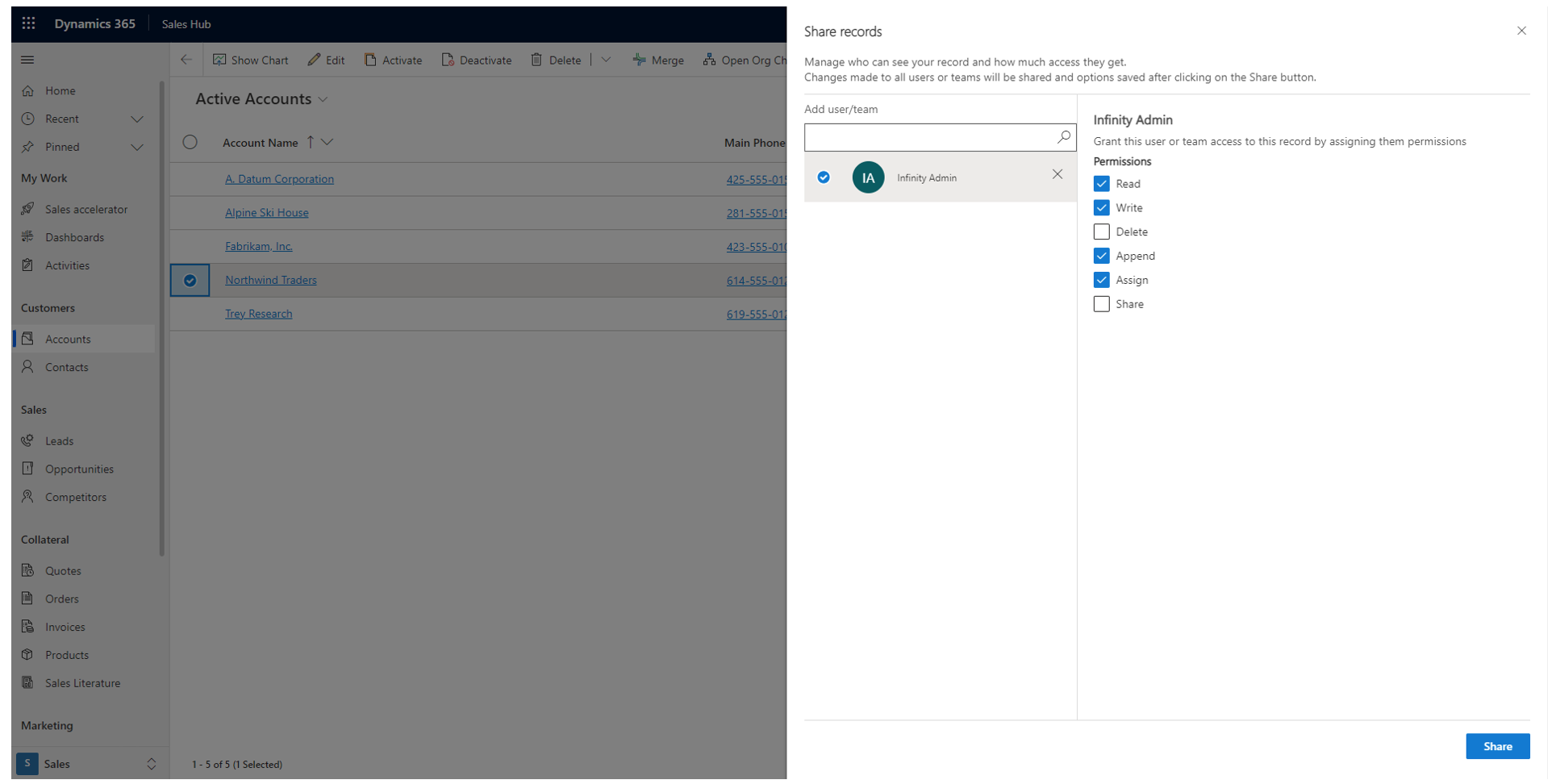Open the Fabrikam, Inc. account
Viewport: 1560px width, 784px height.
click(258, 246)
